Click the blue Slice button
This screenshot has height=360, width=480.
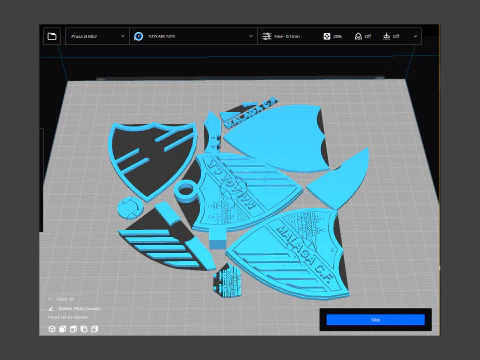[376, 320]
